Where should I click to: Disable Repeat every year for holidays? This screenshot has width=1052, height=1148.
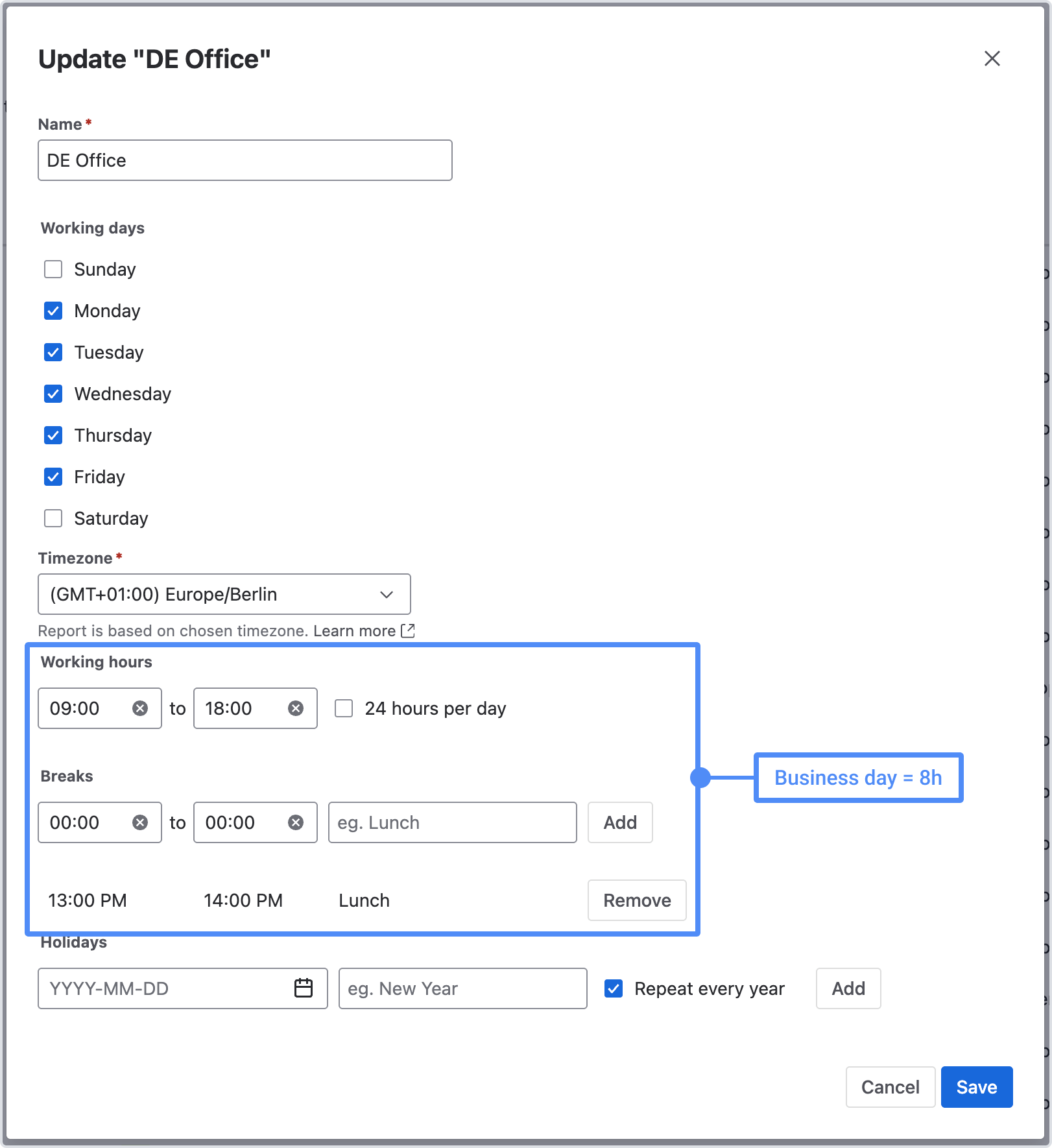tap(614, 988)
